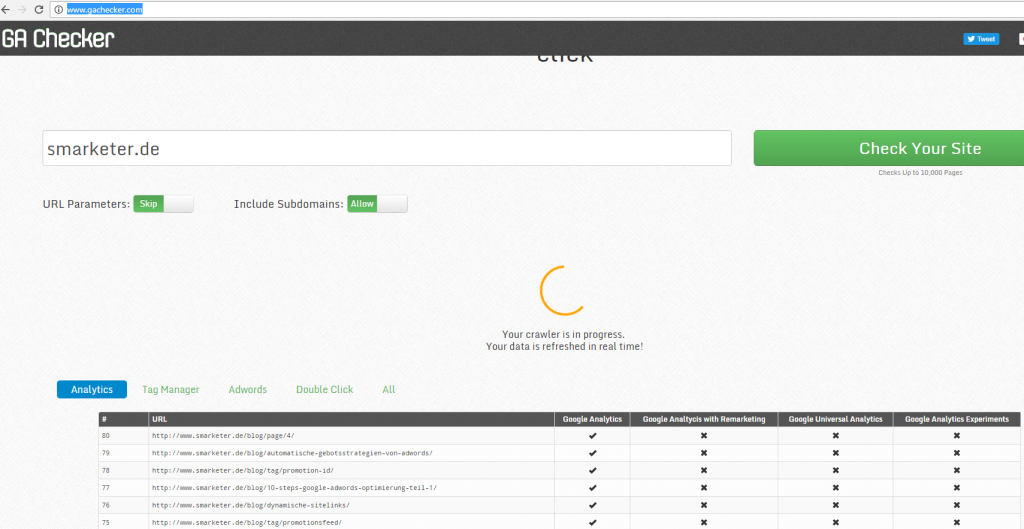Click the blog/tag/promotion-id/ URL
The width and height of the screenshot is (1024, 529).
point(243,470)
